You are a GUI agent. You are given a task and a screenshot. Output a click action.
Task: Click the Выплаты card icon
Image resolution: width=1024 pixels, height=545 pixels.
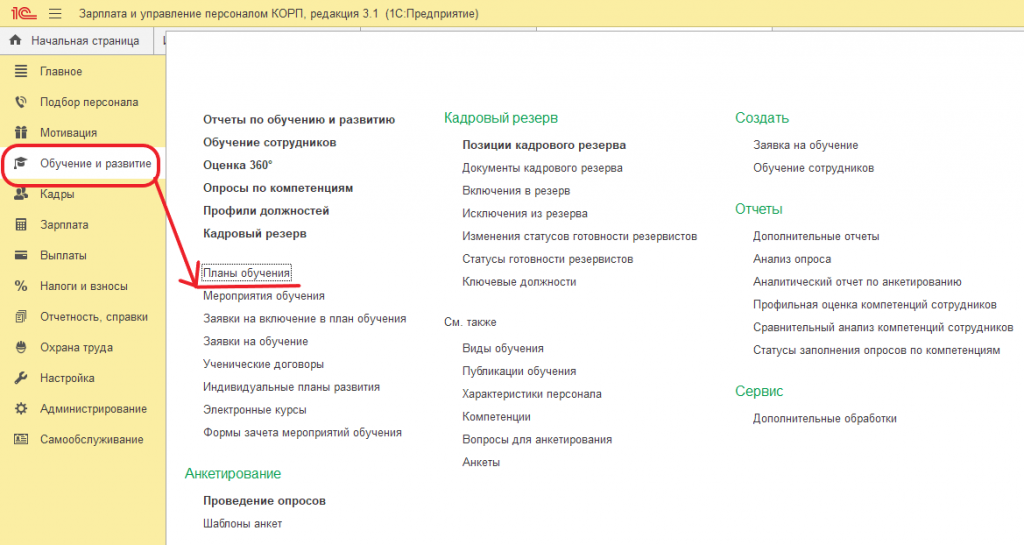pos(21,255)
